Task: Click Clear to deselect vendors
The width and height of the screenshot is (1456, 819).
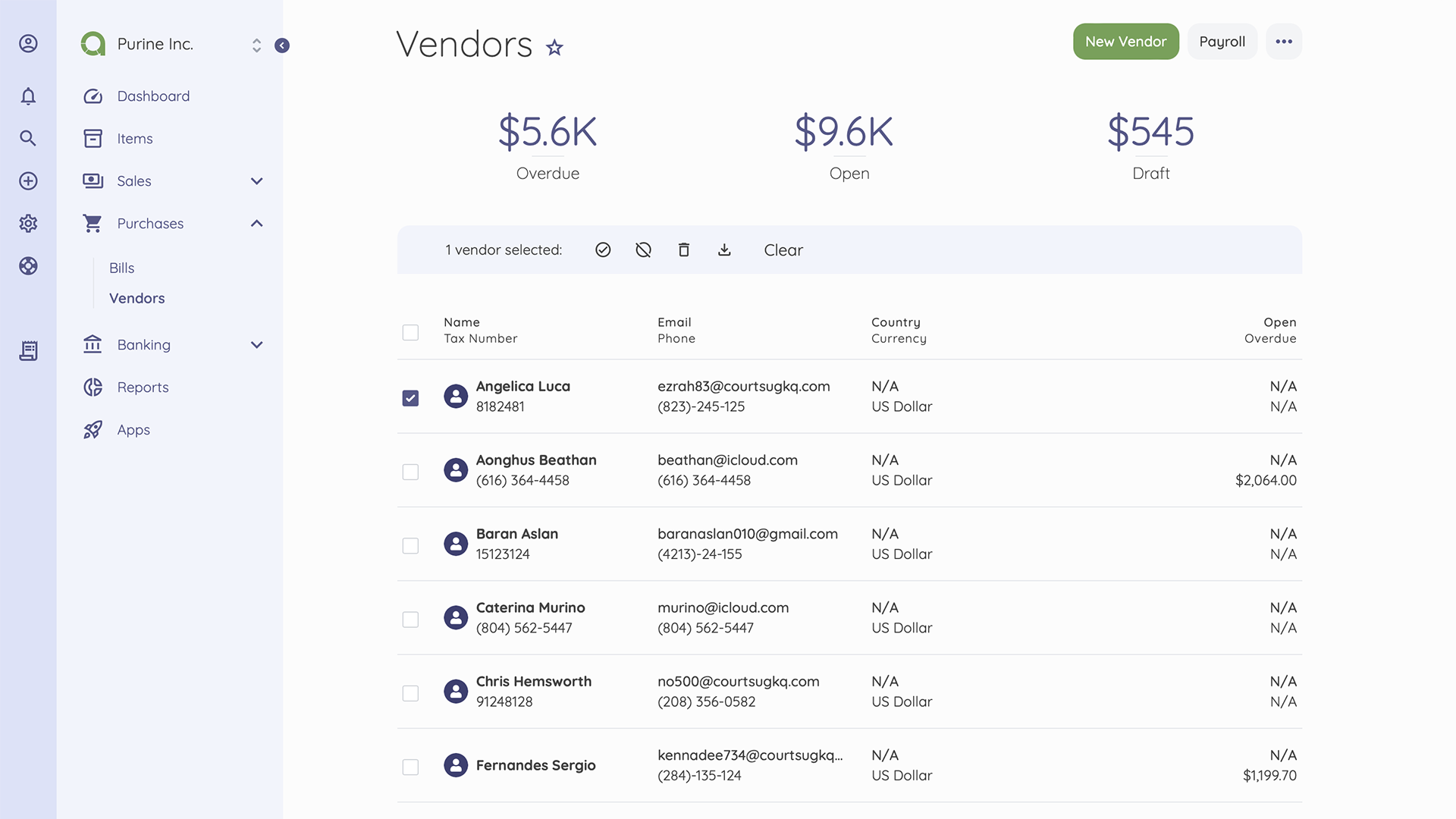Action: point(783,249)
